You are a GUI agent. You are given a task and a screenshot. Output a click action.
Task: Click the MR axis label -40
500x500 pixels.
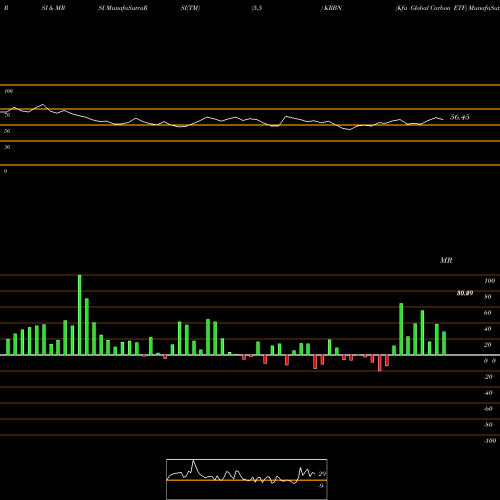click(488, 393)
